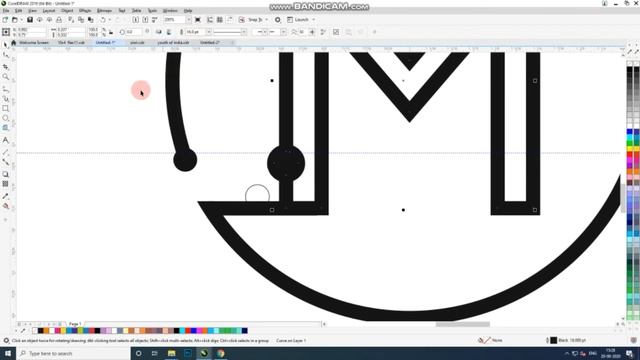Select the Shape tool
Screen dimensions: 640x360
[6, 55]
